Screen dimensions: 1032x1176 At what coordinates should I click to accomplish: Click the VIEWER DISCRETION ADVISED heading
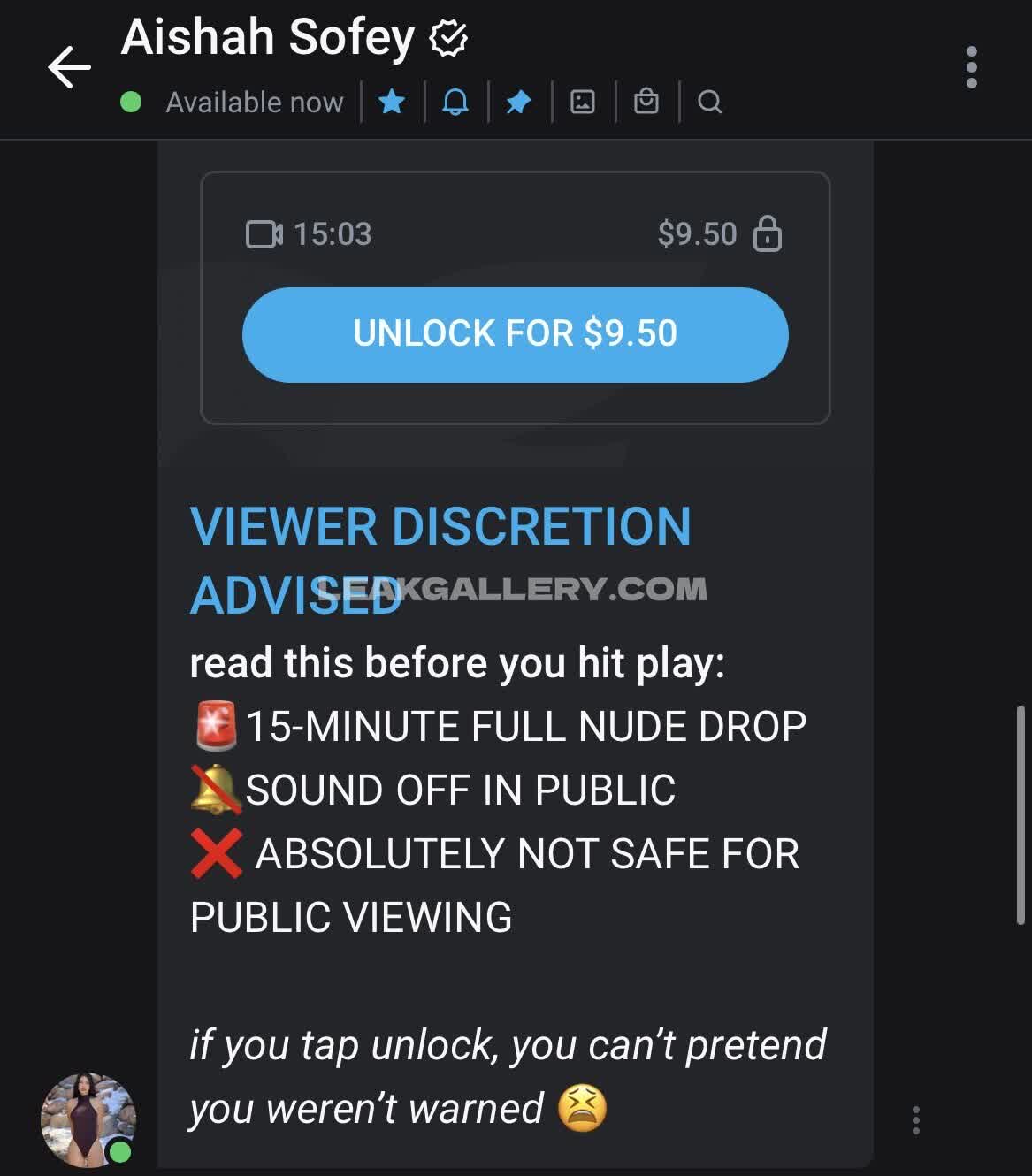click(x=440, y=561)
